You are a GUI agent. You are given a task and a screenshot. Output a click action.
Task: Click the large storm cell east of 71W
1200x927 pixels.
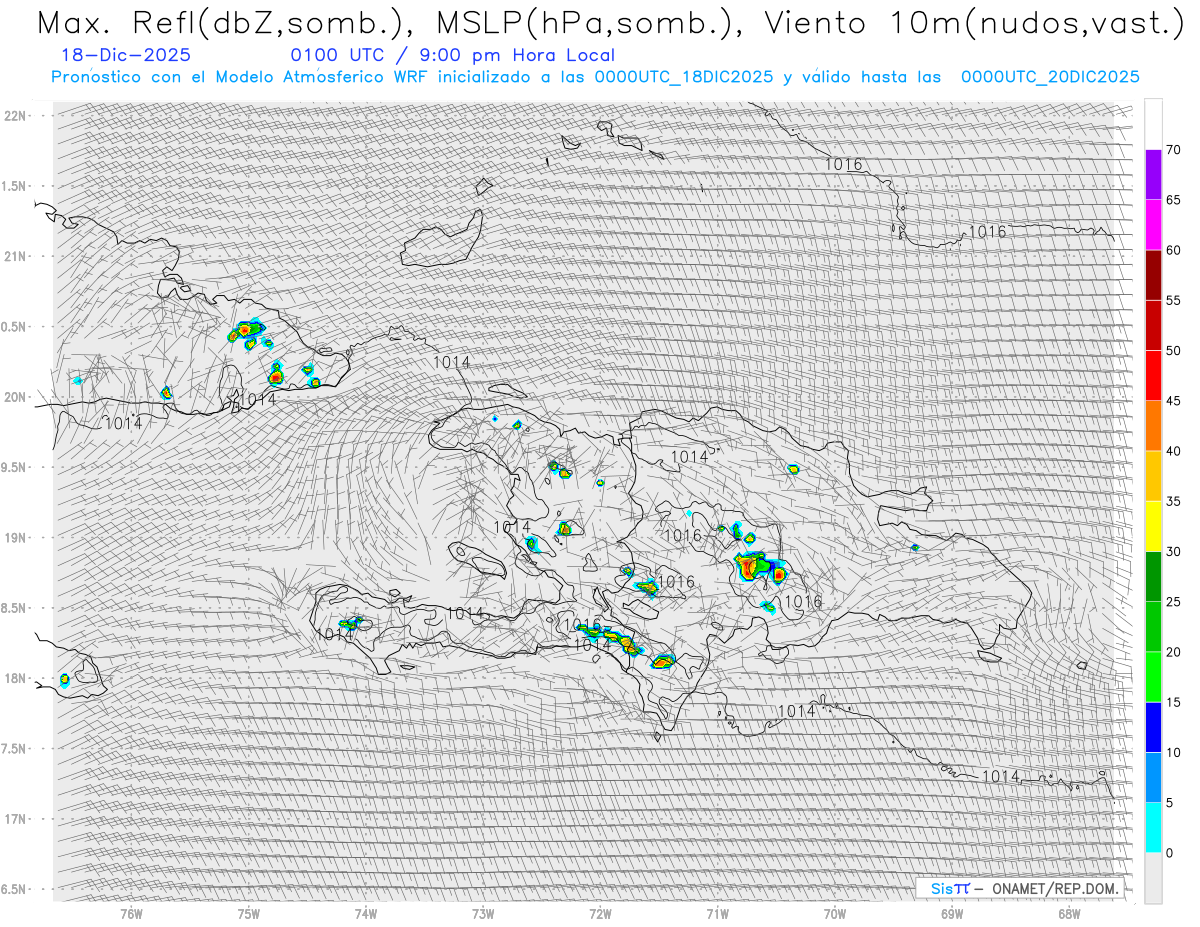point(760,568)
